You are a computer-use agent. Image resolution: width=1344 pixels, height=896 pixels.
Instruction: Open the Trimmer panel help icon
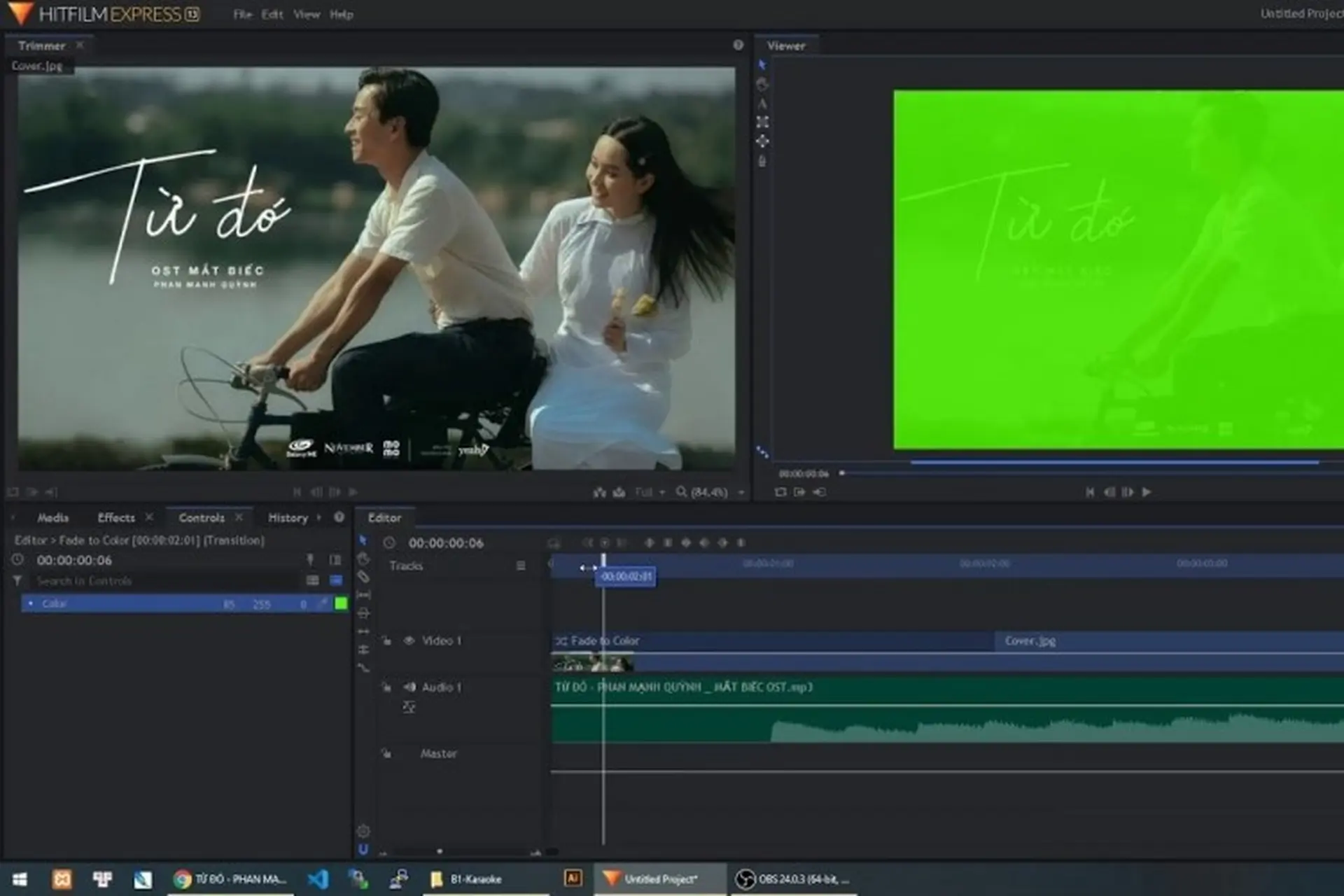click(x=738, y=45)
